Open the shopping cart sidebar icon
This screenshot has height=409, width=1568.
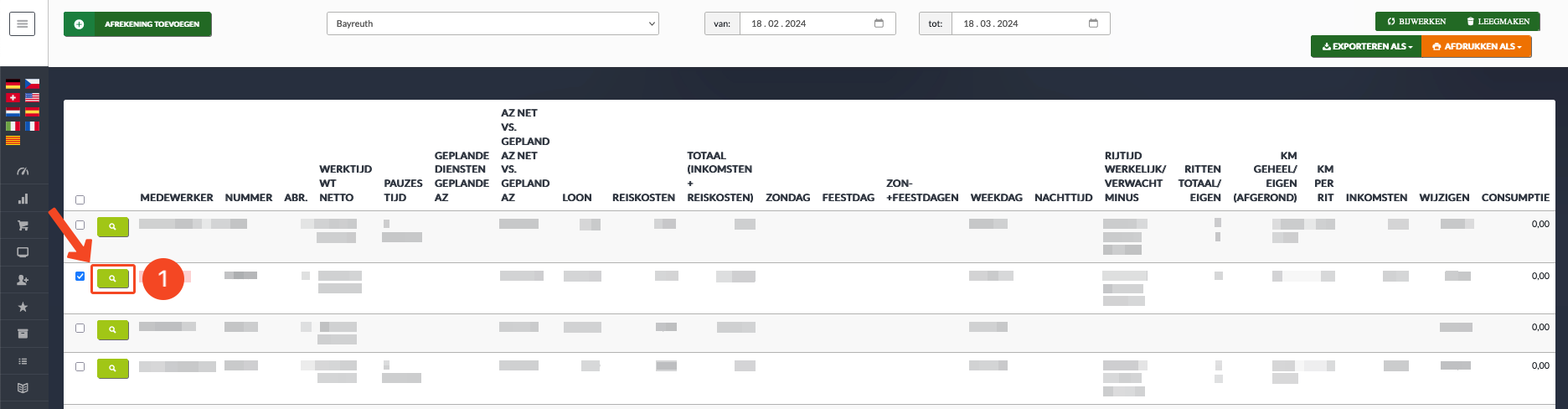23,225
